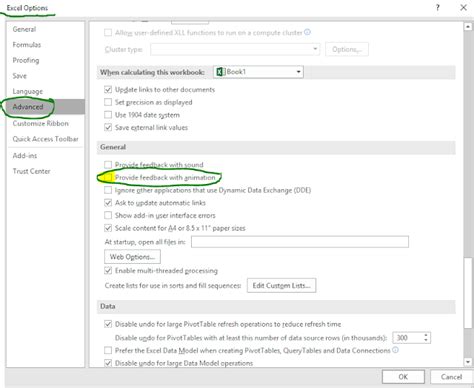Screen dimensions: 474x388
Task: Toggle Disable undo for large Data Model operations
Action: [x=108, y=363]
